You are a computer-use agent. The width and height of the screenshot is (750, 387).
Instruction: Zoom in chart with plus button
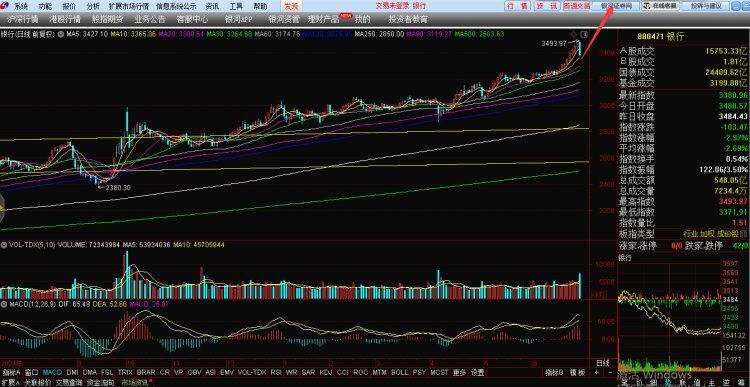click(x=596, y=372)
